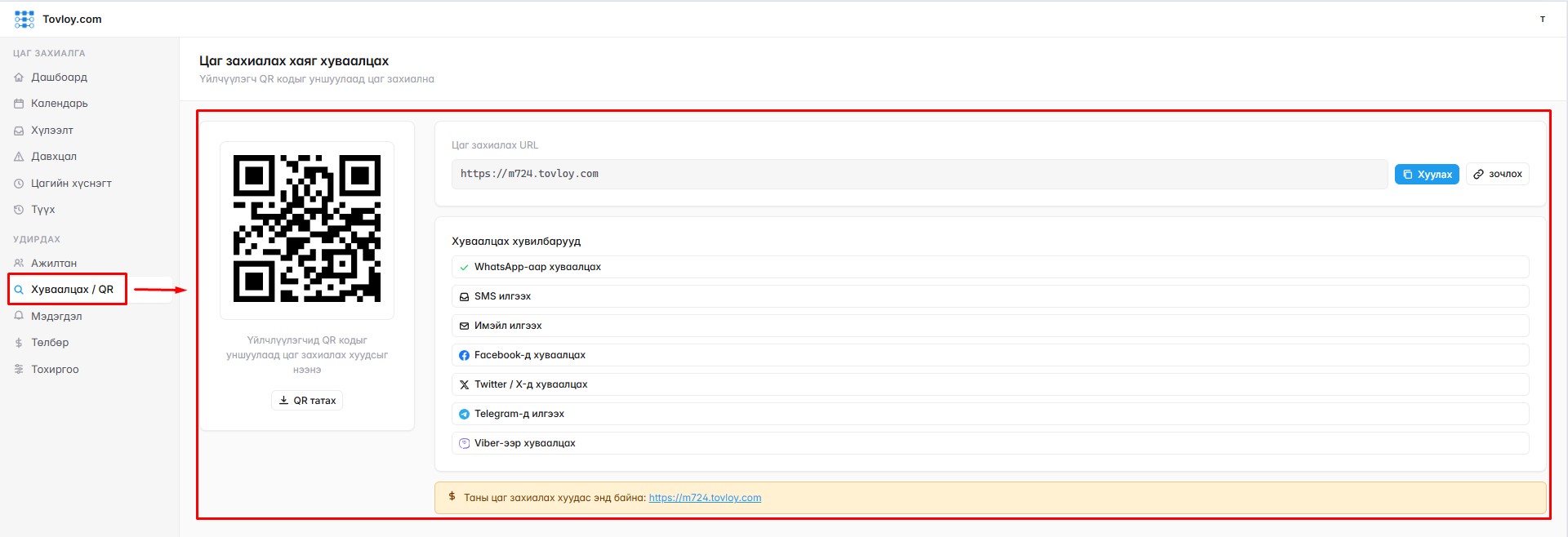Viewport: 1568px width, 537px height.
Task: Click the Тохиргоо sliders icon
Action: coord(19,370)
